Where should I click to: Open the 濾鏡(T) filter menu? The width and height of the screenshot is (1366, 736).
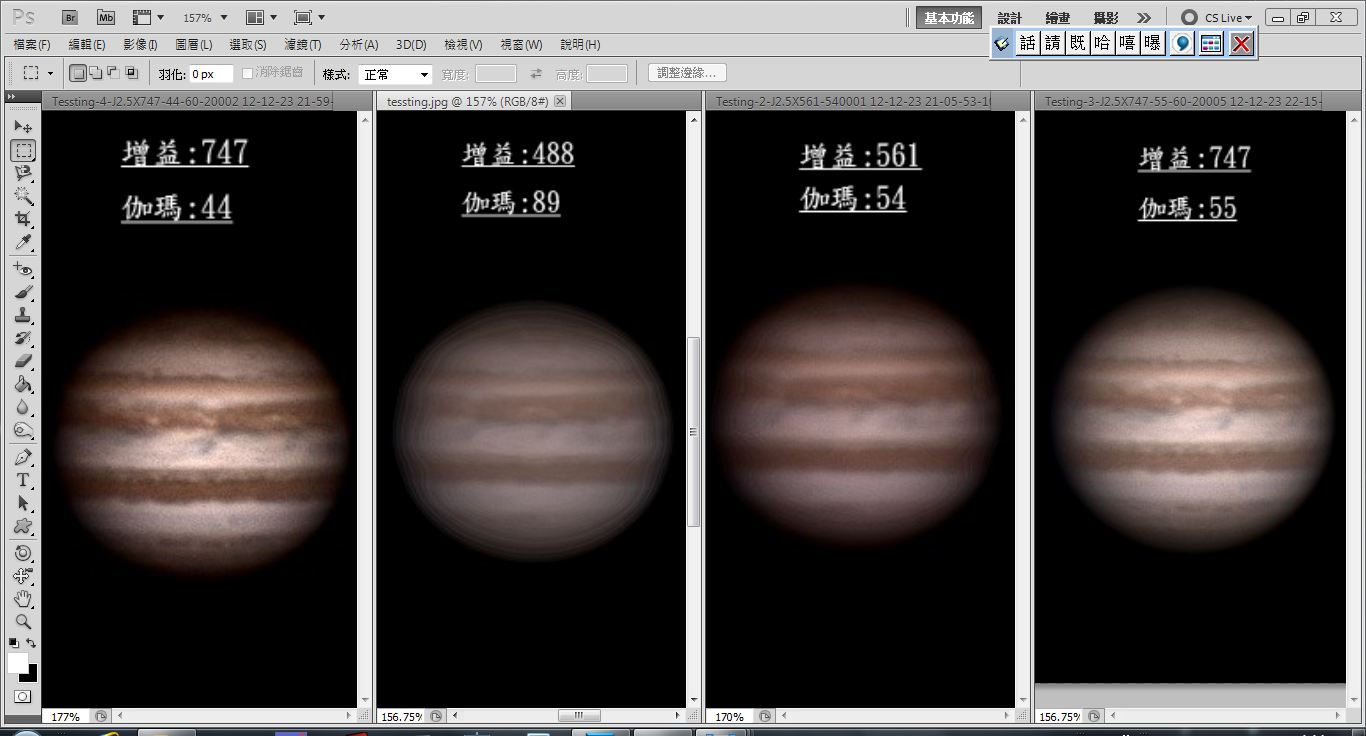303,45
